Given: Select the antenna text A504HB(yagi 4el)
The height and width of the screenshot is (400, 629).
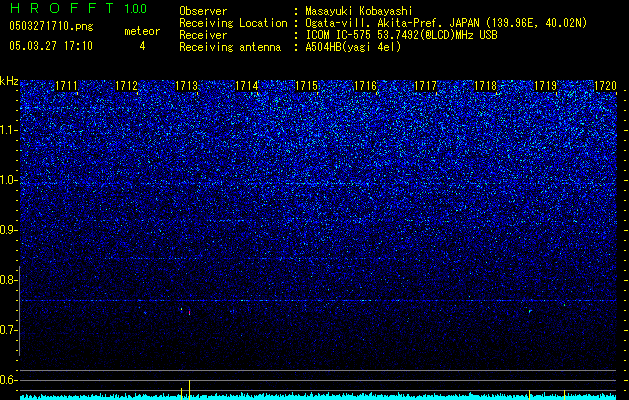Looking at the screenshot, I should [353, 47].
